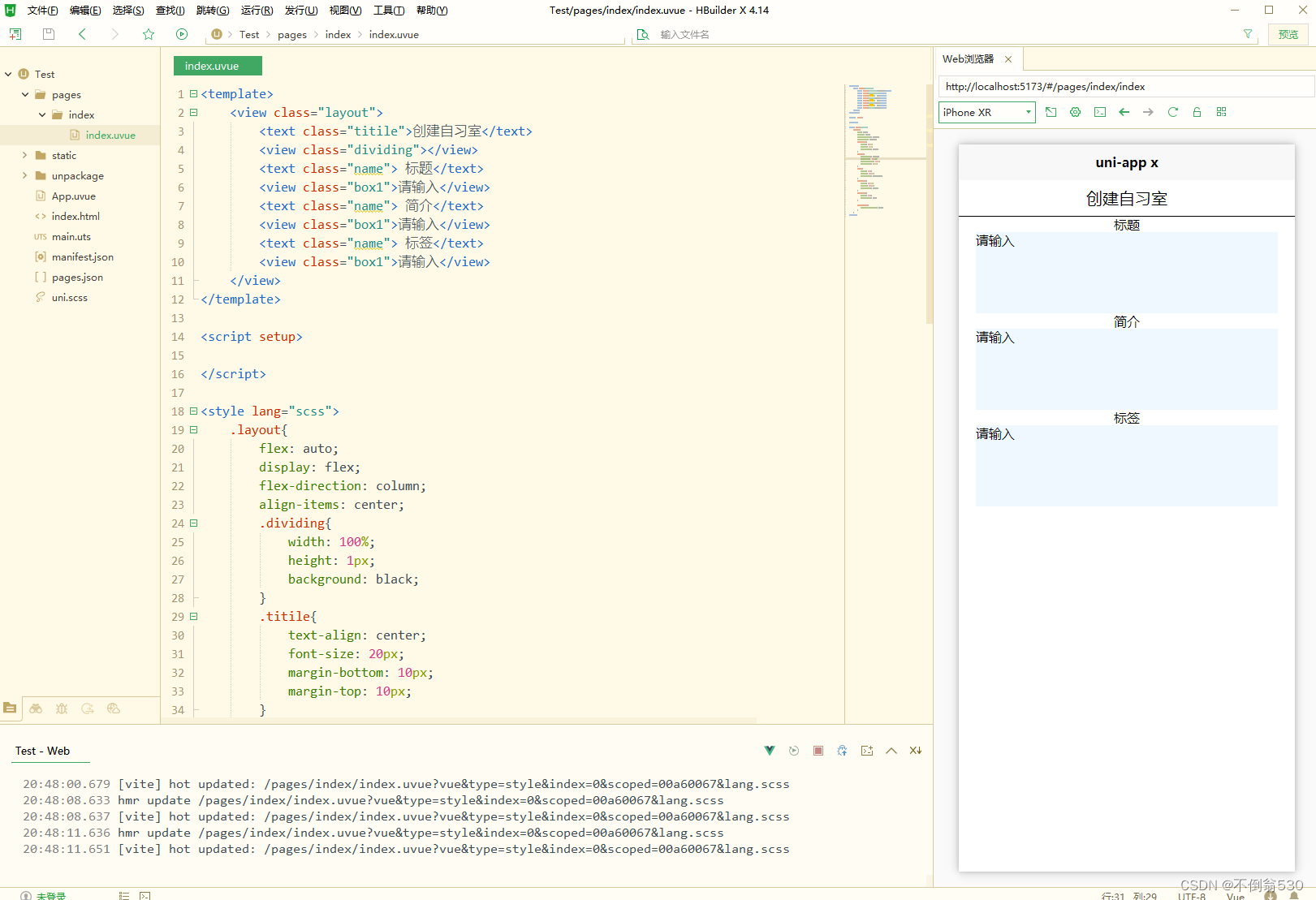Fold the layout view block at line 2
1316x900 pixels.
[x=194, y=113]
